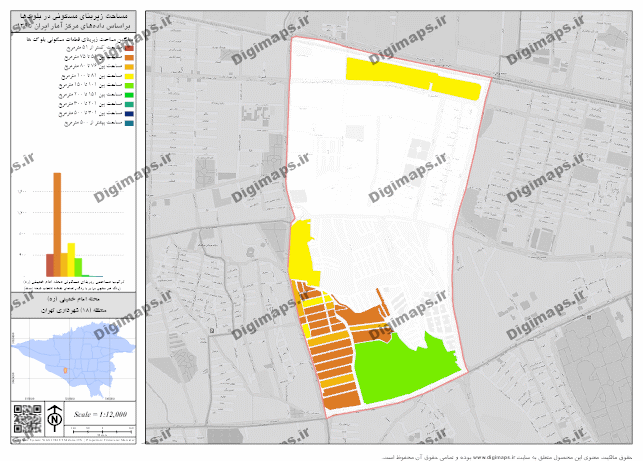This screenshot has height=461, width=643.
Task: Click the Tehran inset locator map
Action: coord(73,360)
